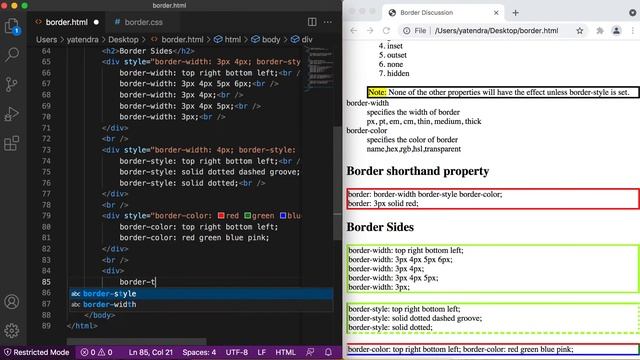
Task: Reload the Border Discussion page
Action: click(386, 31)
